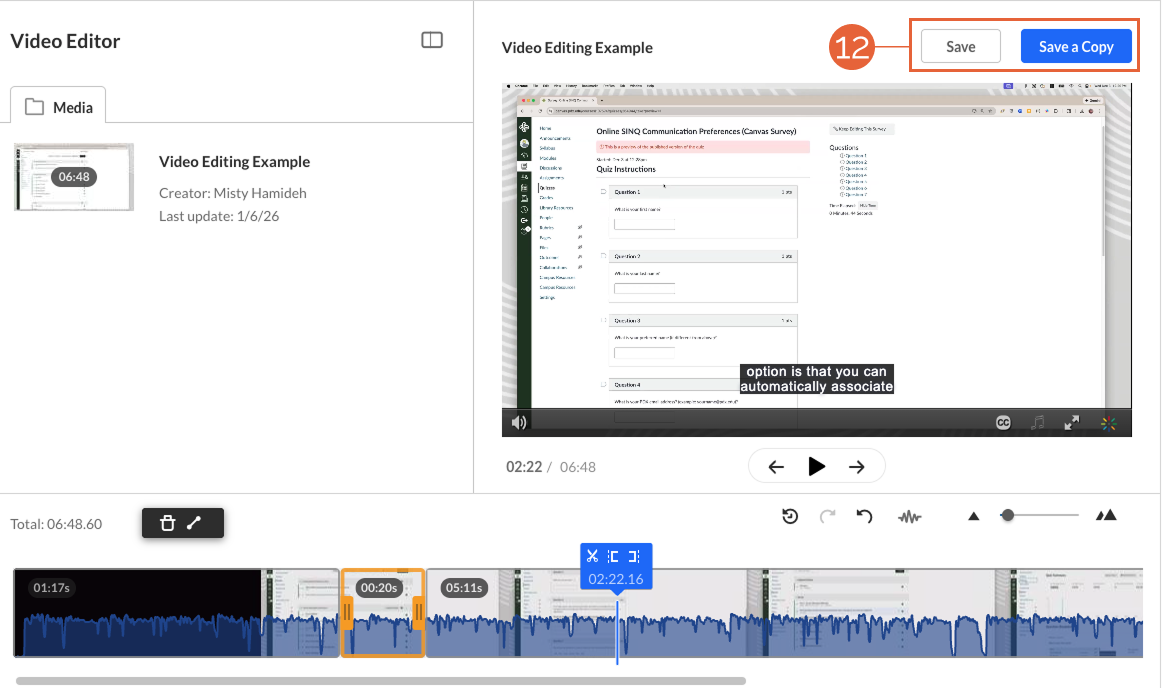The width and height of the screenshot is (1162, 688).
Task: Click the Save button
Action: pos(960,46)
